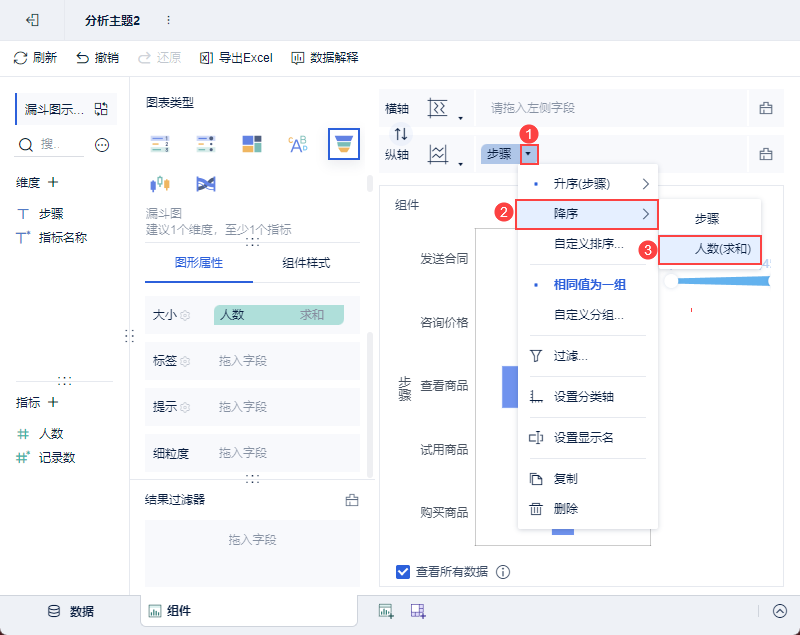Click the 导出Excel button
Screen dimensions: 800x635
(236, 58)
